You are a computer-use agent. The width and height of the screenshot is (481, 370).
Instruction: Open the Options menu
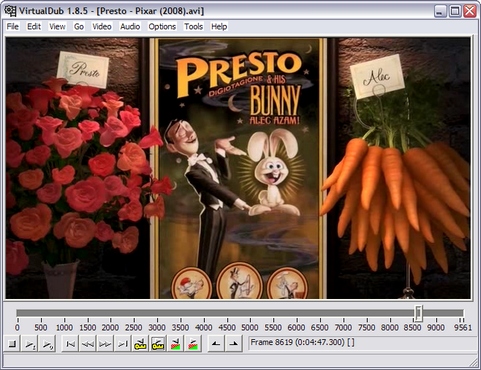[162, 26]
